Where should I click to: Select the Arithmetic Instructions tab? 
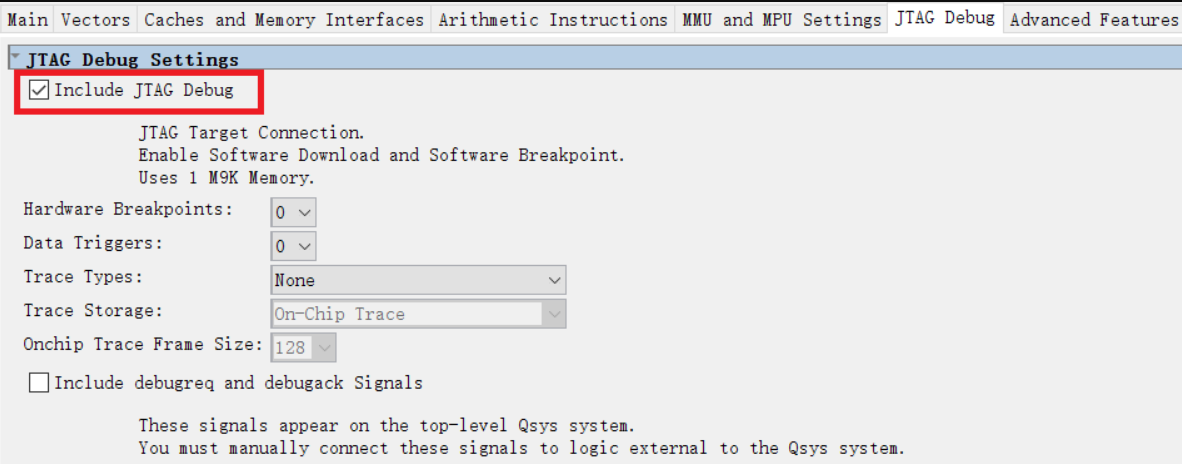point(552,19)
